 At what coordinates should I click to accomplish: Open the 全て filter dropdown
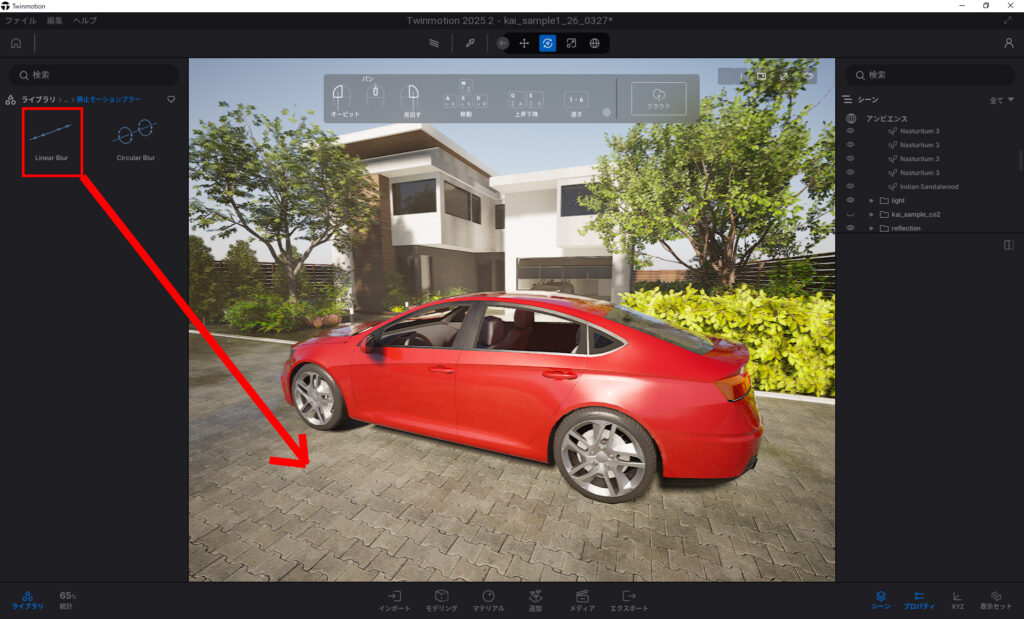click(1001, 100)
